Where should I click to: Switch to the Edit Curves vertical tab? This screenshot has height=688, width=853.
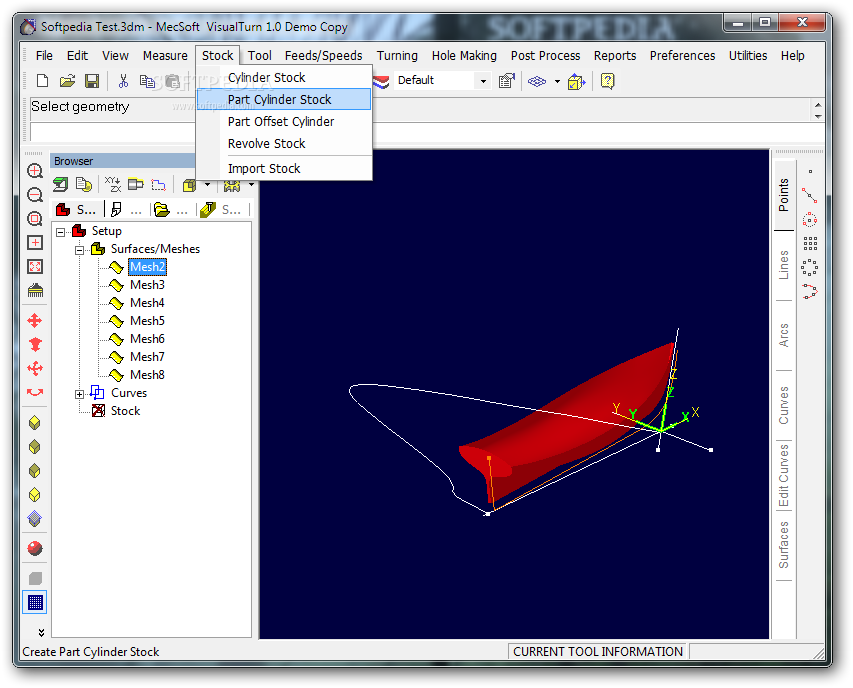pyautogui.click(x=783, y=476)
